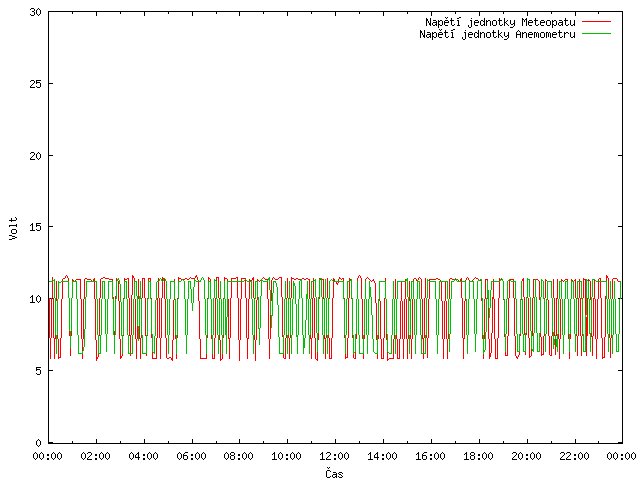Viewport: 640px width, 480px height.
Task: Click the red legend line sample
Action: click(x=596, y=22)
